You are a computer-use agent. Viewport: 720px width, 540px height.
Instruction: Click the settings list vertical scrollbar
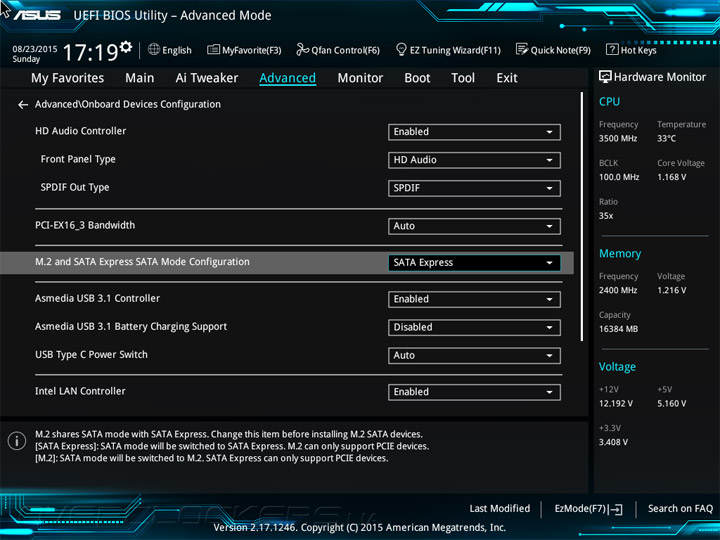582,216
